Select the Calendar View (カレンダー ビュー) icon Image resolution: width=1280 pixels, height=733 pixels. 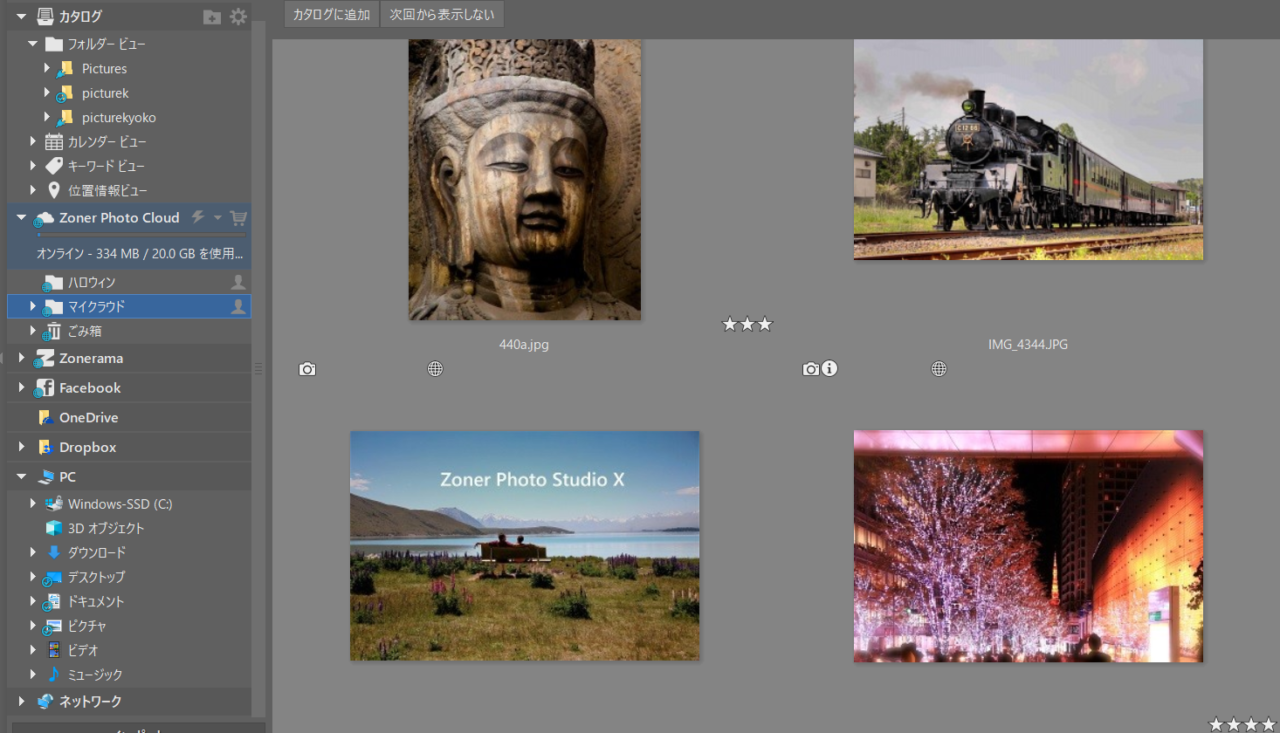[54, 142]
